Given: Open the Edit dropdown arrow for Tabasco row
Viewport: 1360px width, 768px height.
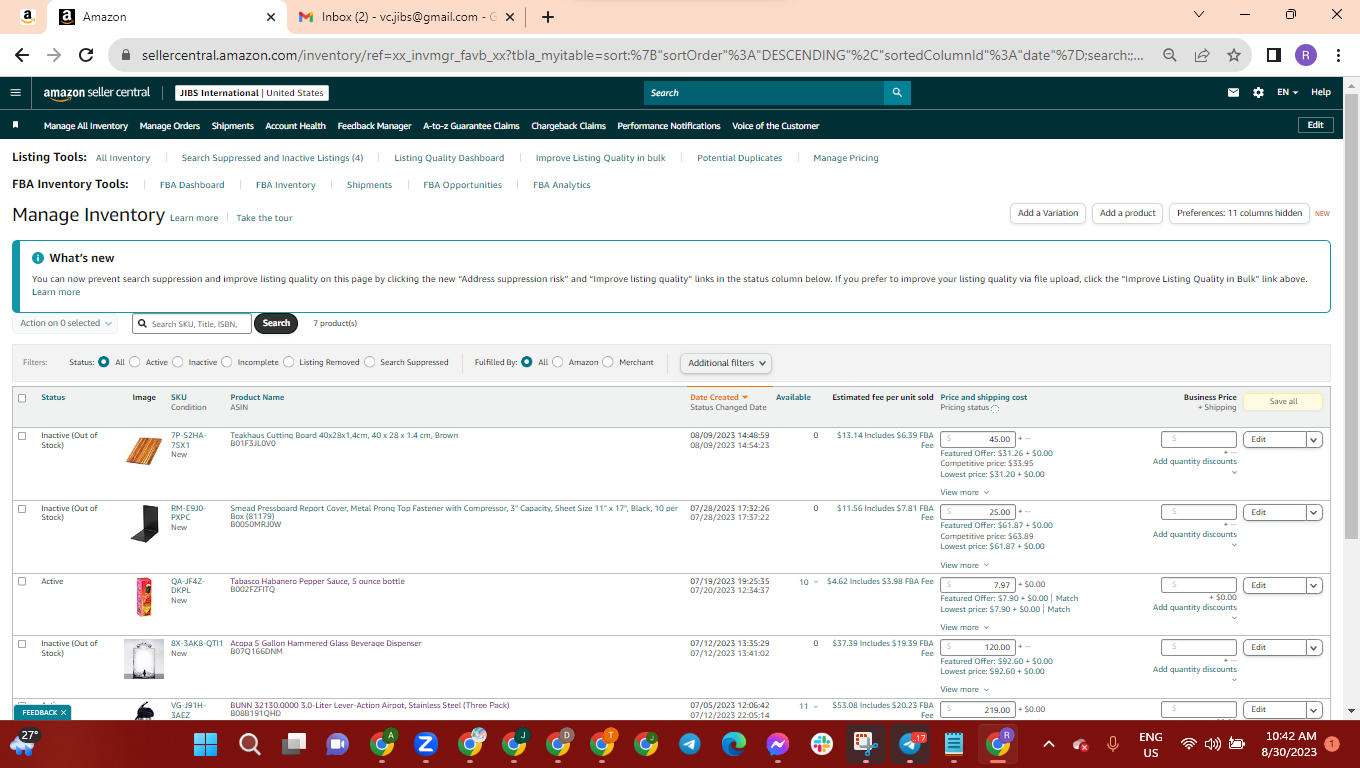Looking at the screenshot, I should (x=1314, y=585).
